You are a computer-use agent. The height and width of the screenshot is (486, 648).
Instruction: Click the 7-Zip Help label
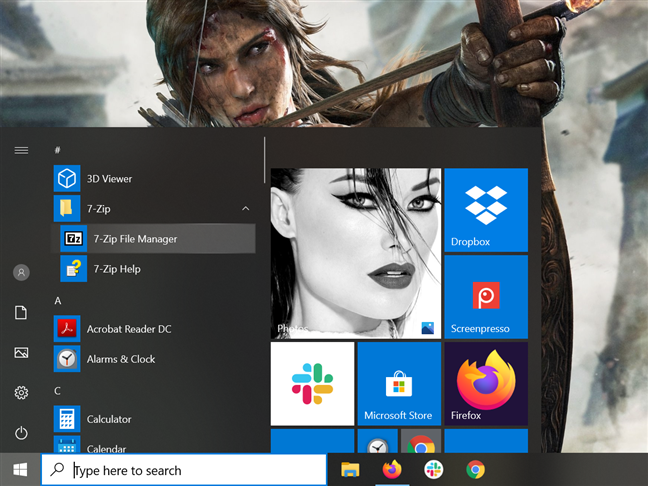[117, 269]
